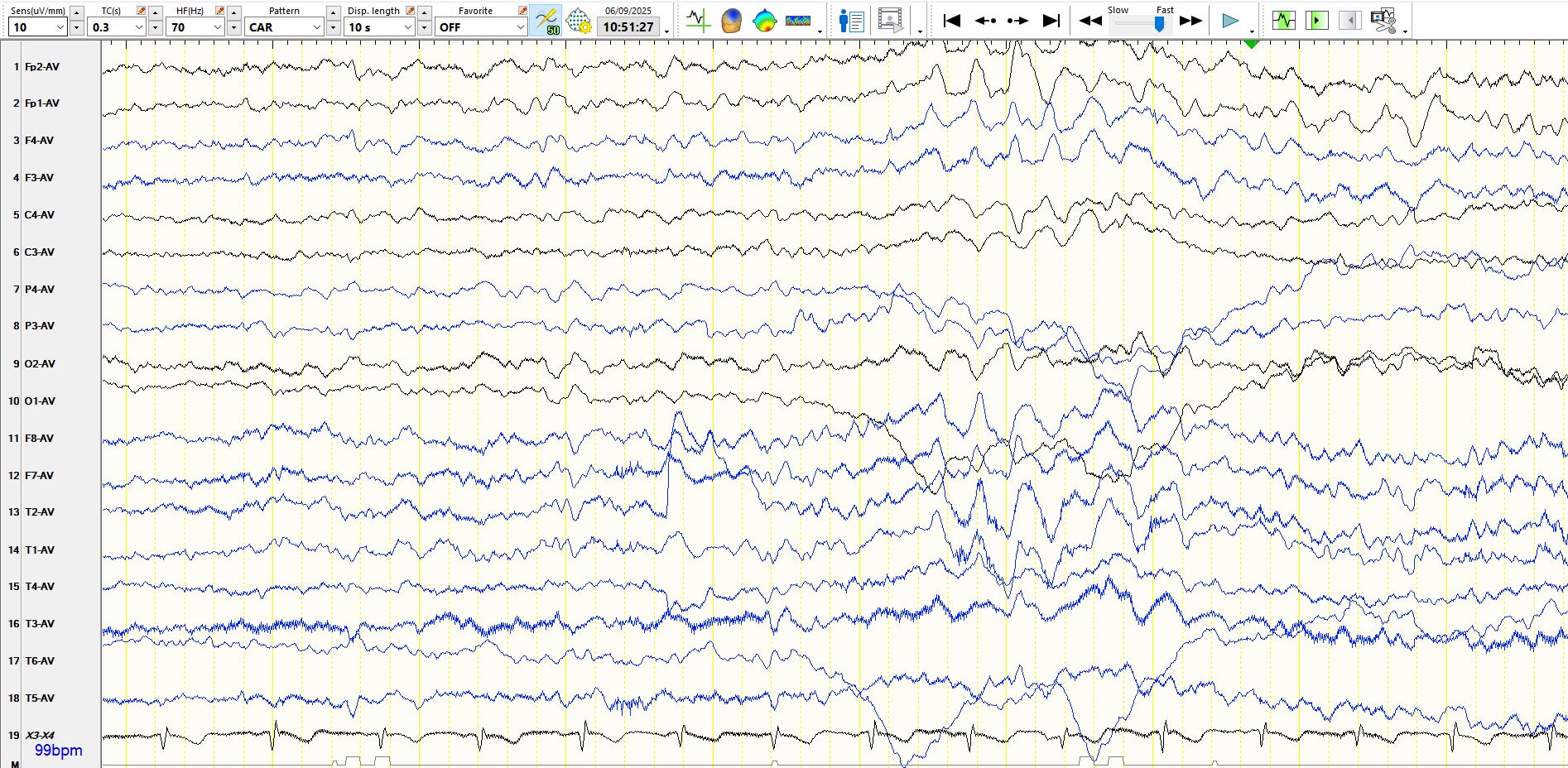Click the green waveform panel icon

(1283, 20)
